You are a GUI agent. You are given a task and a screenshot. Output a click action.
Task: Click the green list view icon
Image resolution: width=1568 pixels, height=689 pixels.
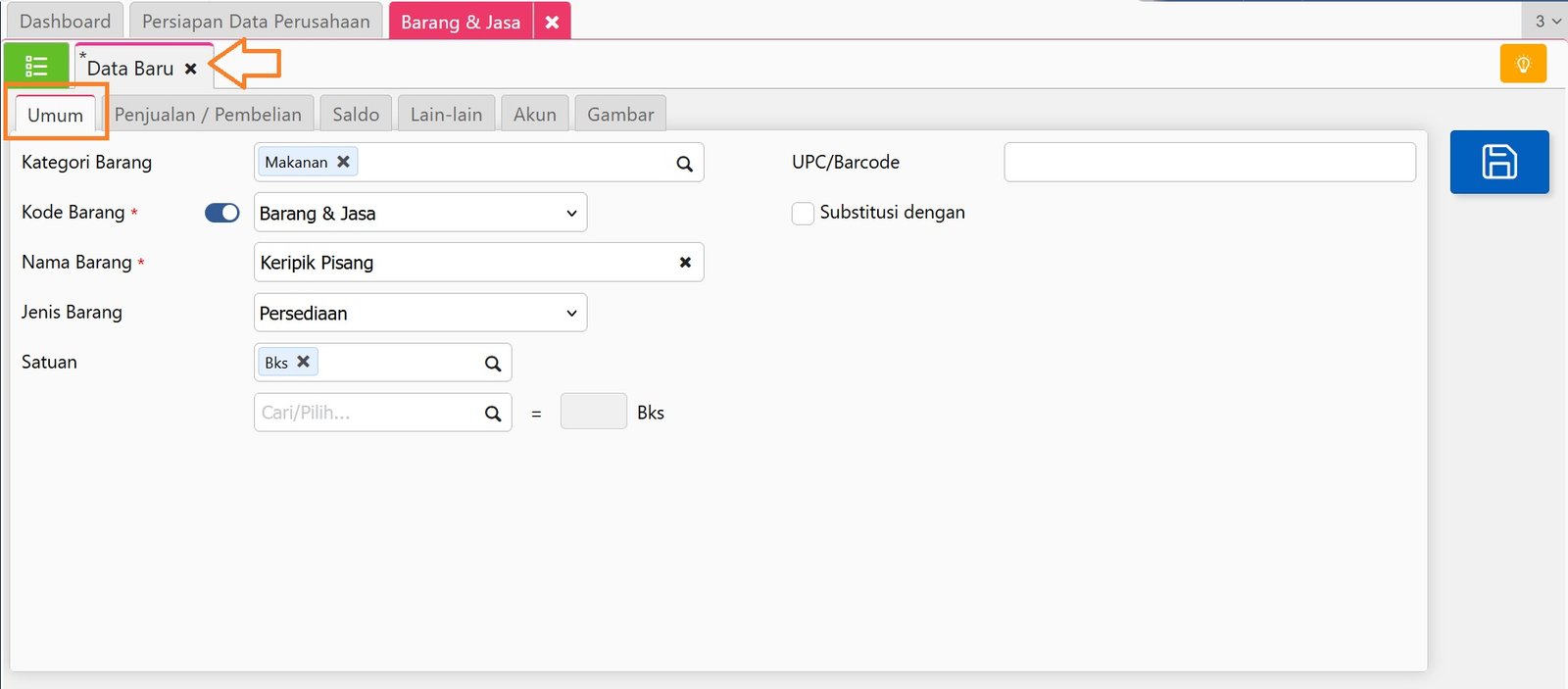(36, 66)
